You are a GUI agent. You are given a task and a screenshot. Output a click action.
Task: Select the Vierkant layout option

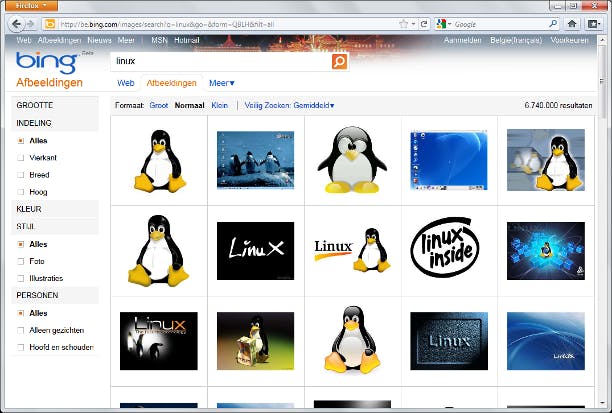click(x=37, y=158)
